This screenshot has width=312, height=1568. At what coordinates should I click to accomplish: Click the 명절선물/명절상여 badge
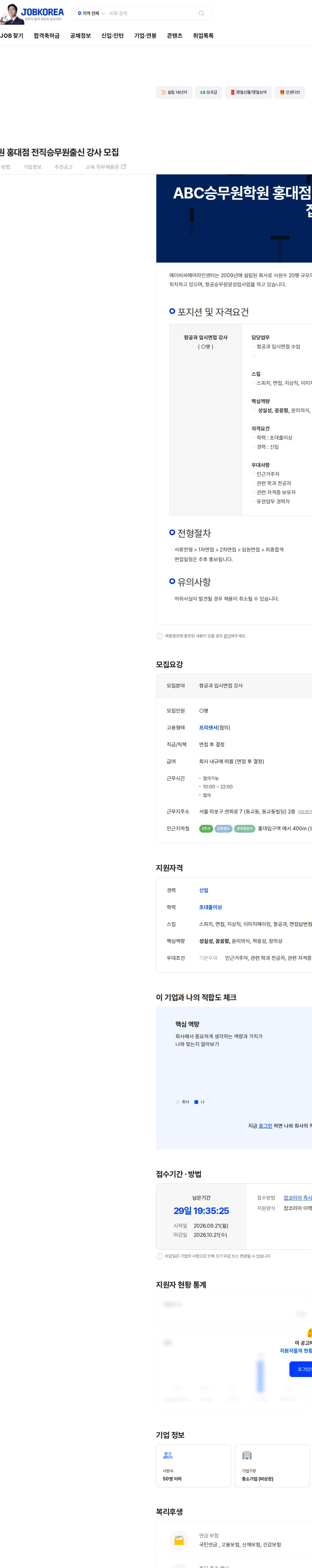(248, 92)
